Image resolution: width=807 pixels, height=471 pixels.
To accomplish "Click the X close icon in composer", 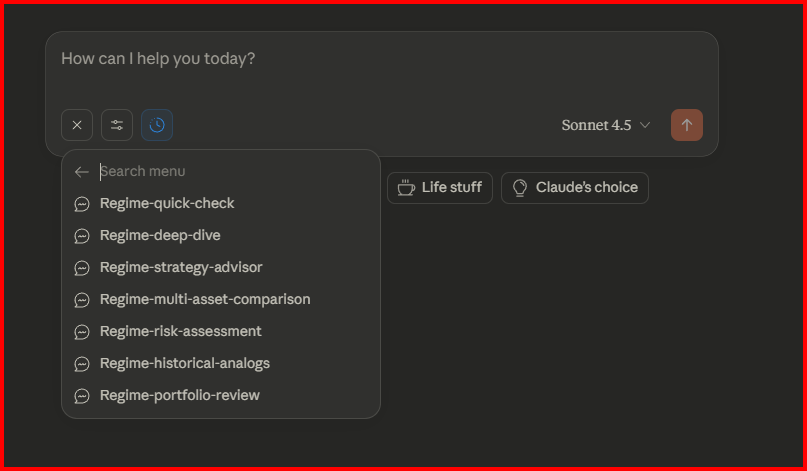I will click(x=77, y=125).
